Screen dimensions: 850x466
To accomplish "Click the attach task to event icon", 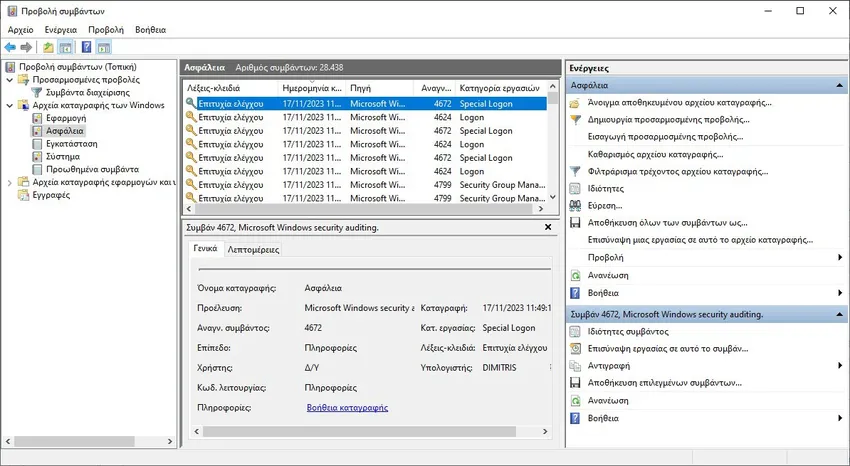I will (575, 349).
